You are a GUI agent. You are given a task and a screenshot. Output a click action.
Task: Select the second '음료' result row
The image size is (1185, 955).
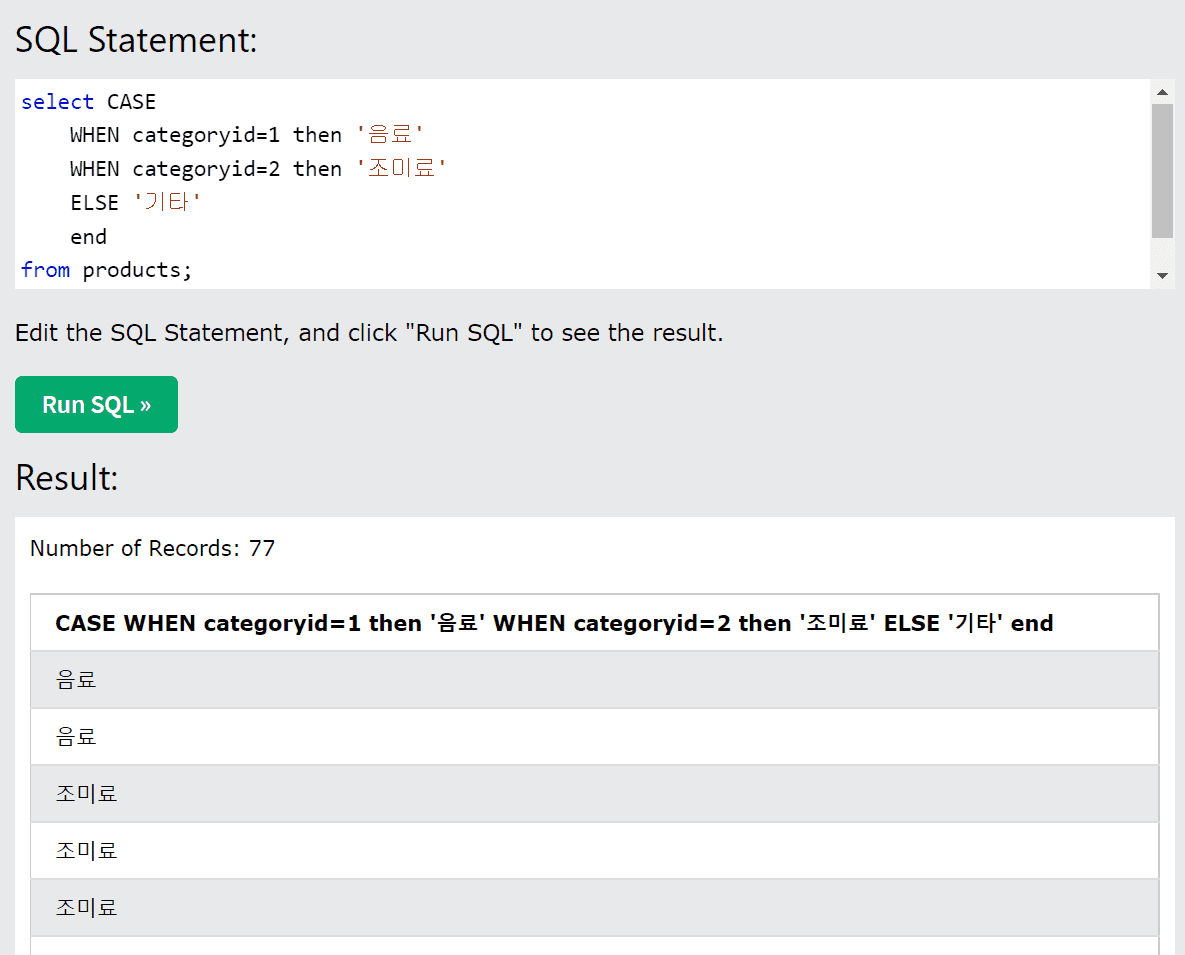595,737
